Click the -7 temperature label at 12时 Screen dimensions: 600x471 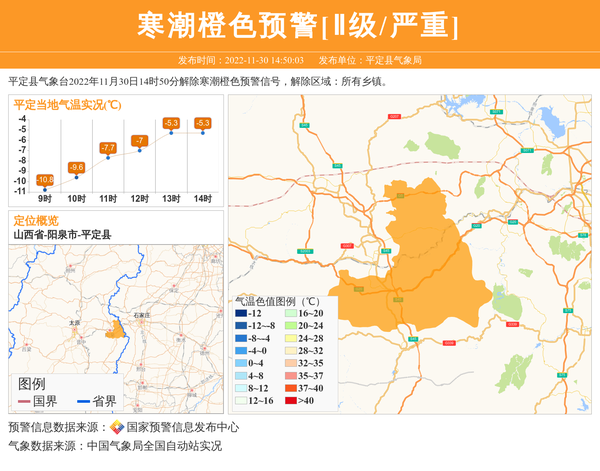tap(139, 140)
